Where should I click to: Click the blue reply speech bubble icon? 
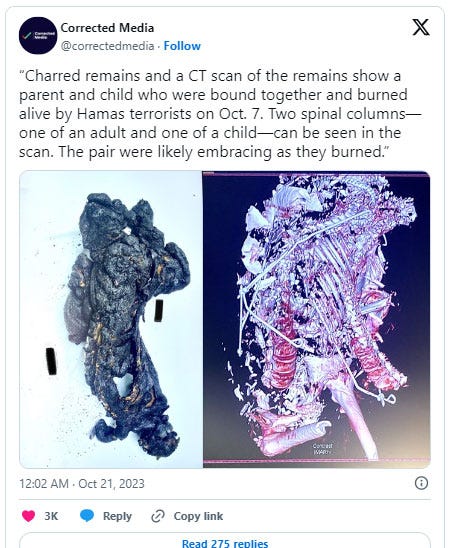click(87, 516)
